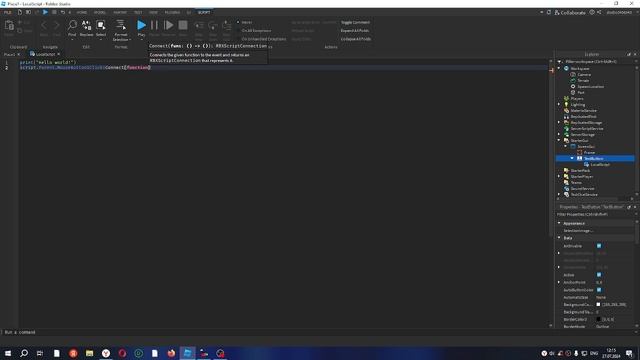640x360 pixels.
Task: Collapse the Workspace tree node
Action: pyautogui.click(x=559, y=69)
